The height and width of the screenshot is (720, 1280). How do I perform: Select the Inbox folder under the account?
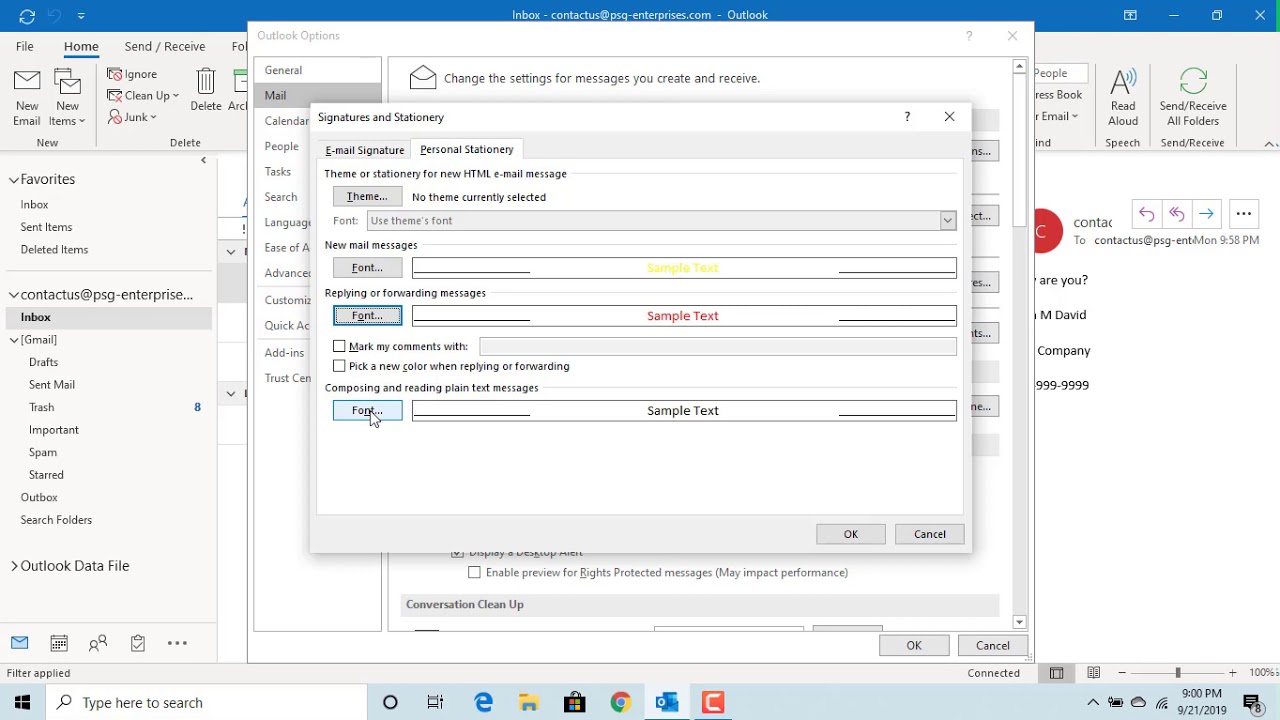(106, 317)
